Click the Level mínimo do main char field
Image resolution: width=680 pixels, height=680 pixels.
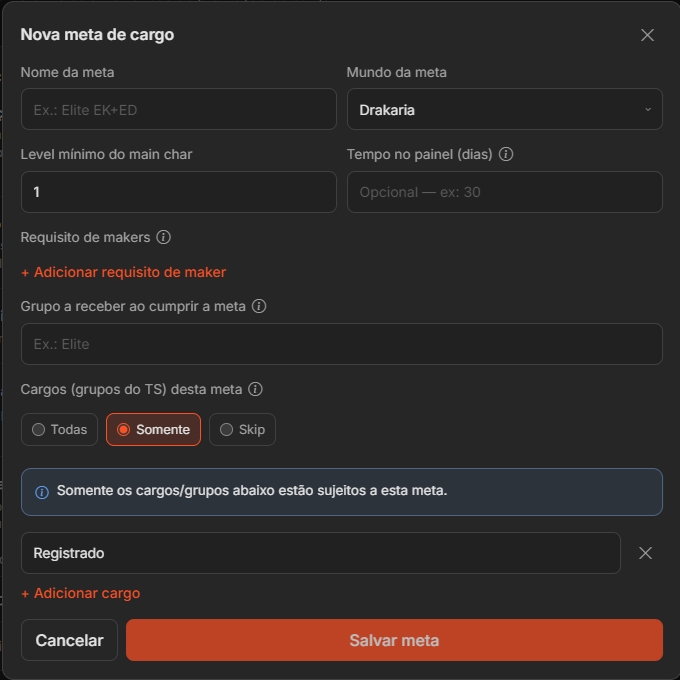tap(179, 192)
